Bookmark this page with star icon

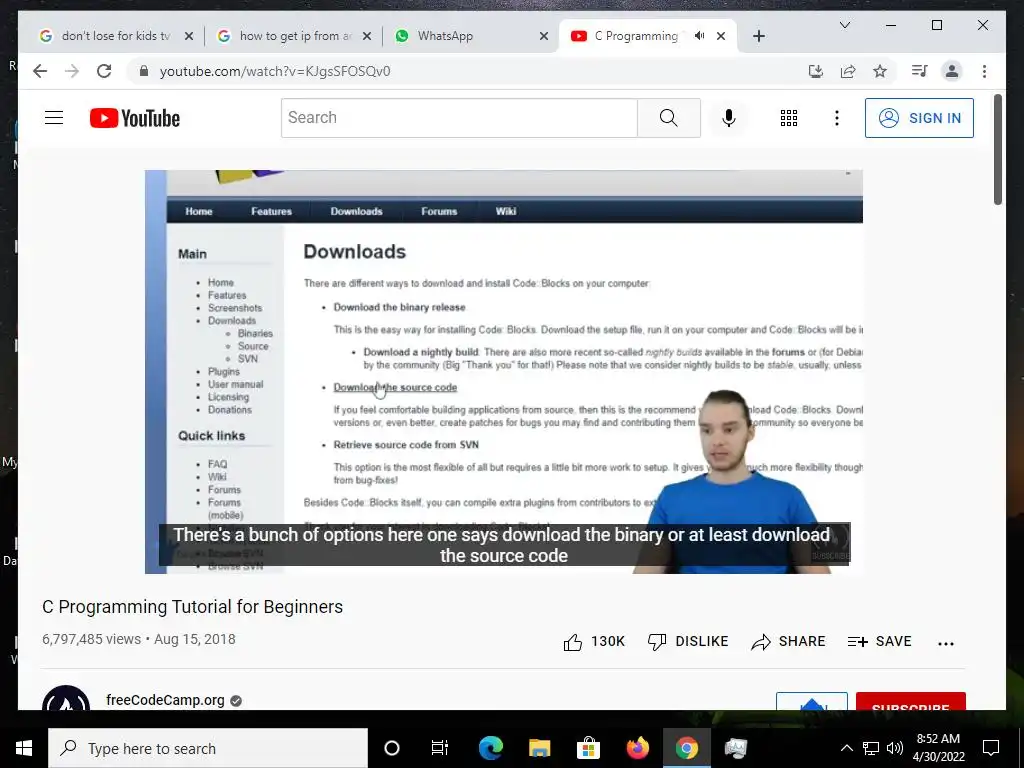pos(880,71)
